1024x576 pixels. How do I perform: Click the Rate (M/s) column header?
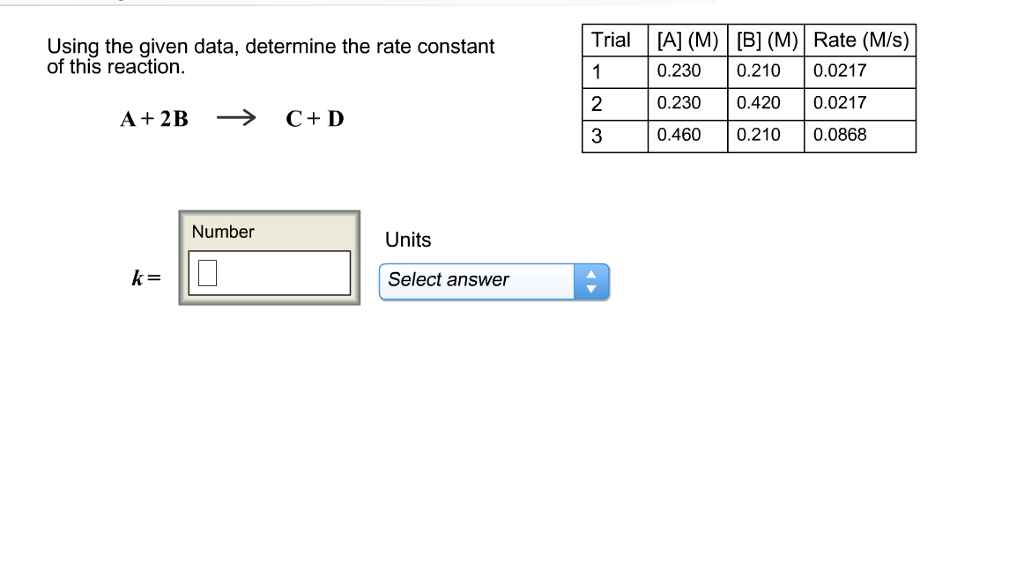pos(861,40)
